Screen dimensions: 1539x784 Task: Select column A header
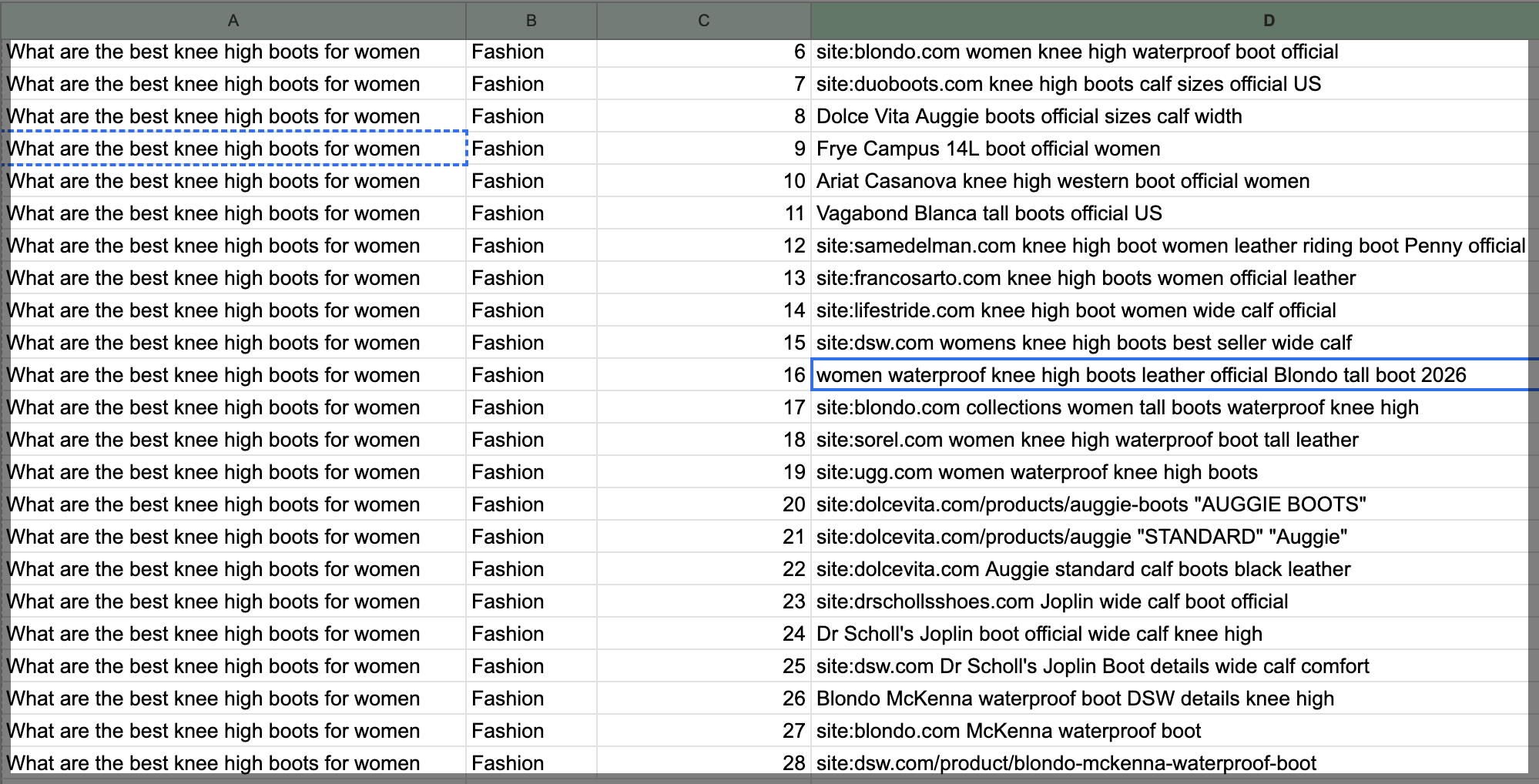(x=233, y=21)
